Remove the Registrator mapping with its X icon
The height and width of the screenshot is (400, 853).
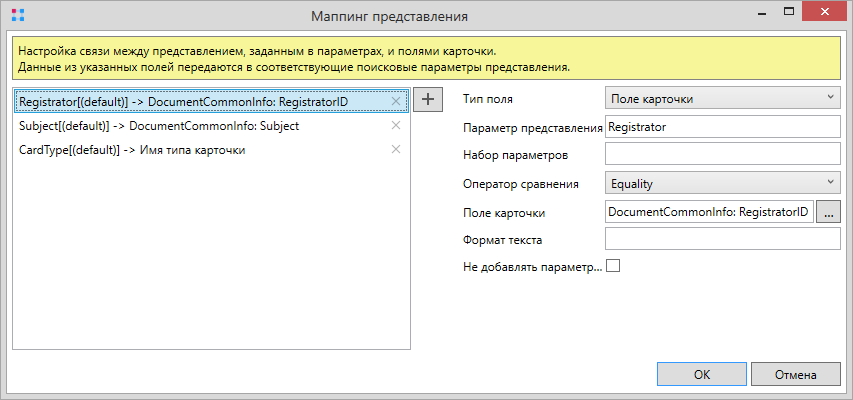point(396,101)
